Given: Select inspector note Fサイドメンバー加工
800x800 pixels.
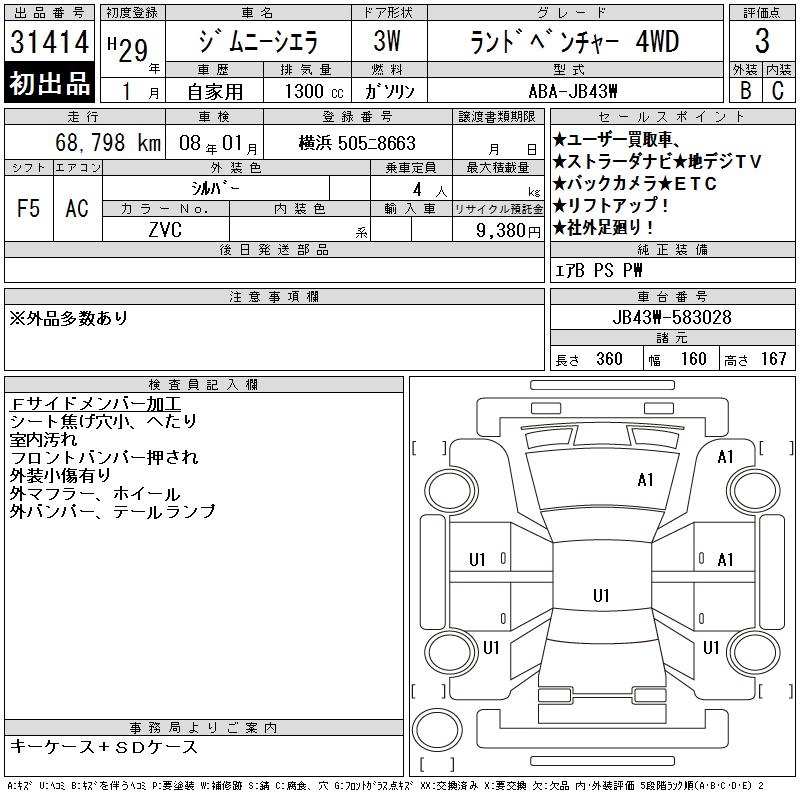Looking at the screenshot, I should click(95, 404).
